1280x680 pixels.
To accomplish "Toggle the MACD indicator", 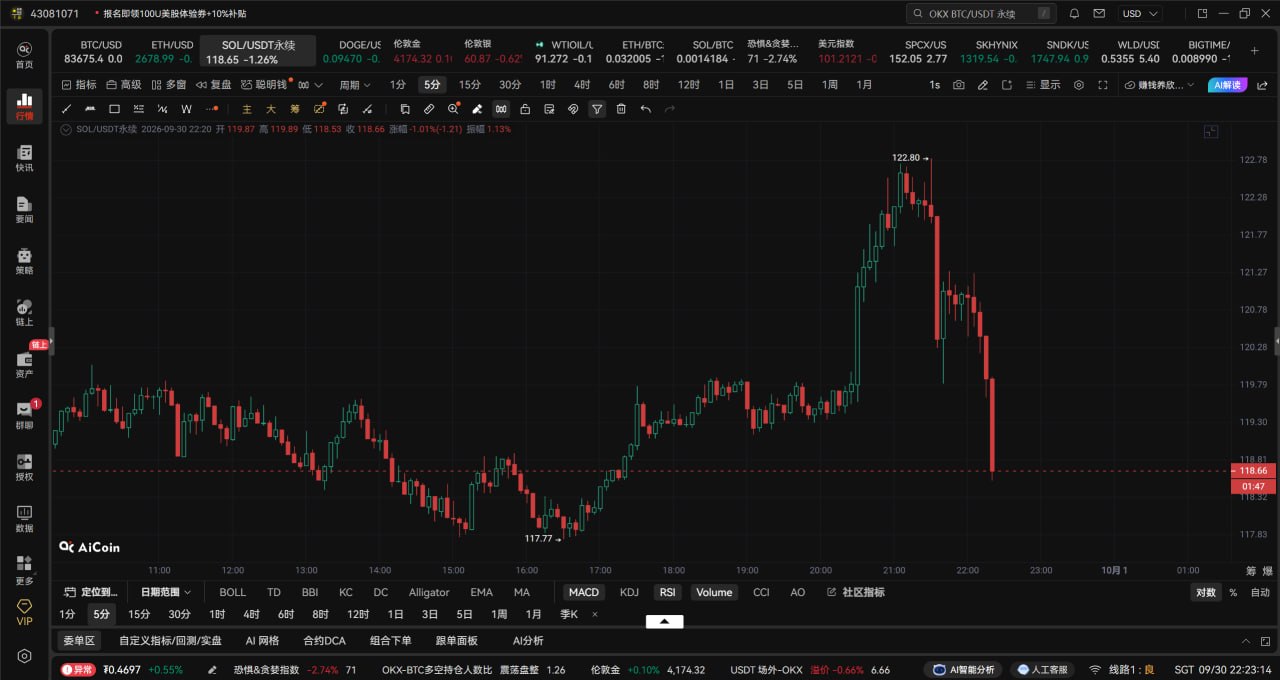I will point(584,592).
